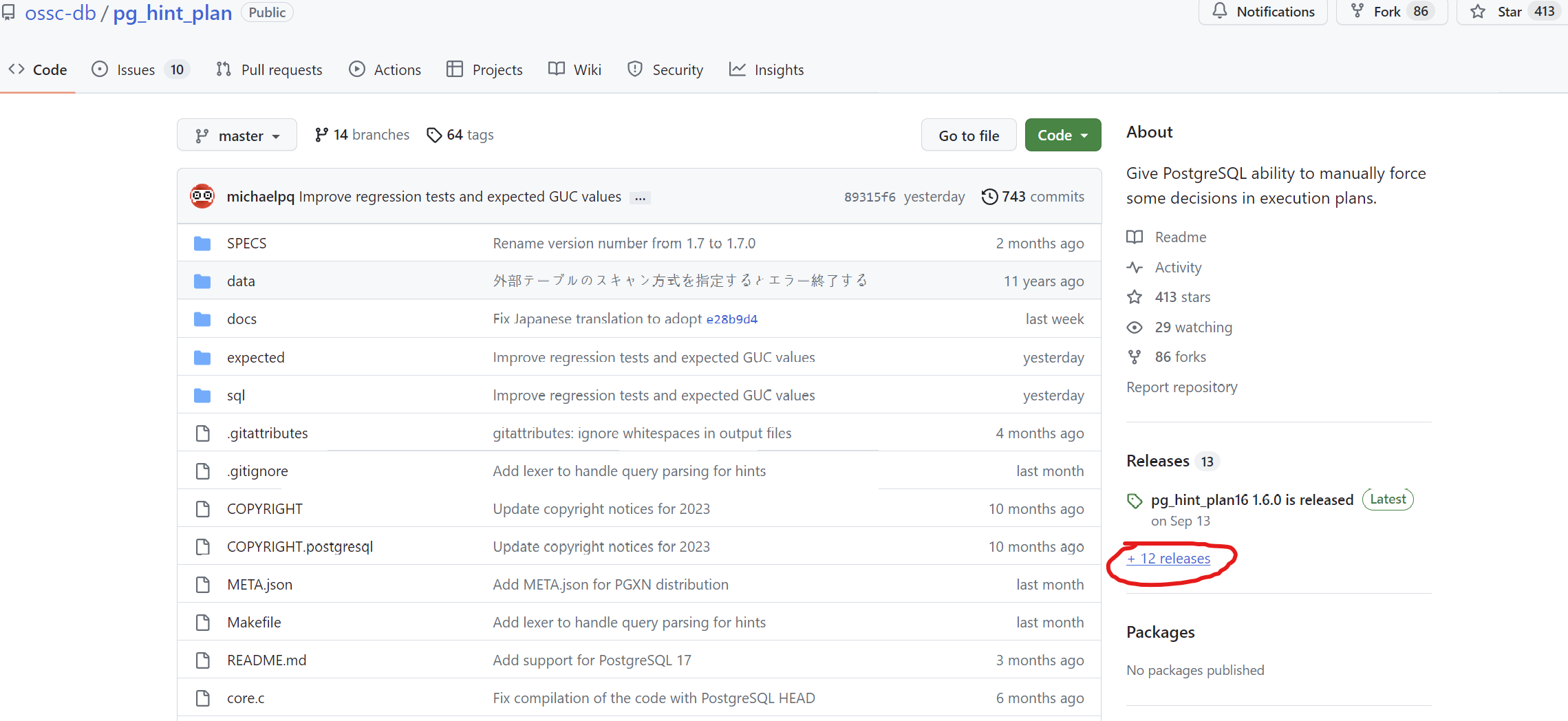Image resolution: width=1568 pixels, height=721 pixels.
Task: Star the repository using the star icon
Action: click(x=1478, y=11)
